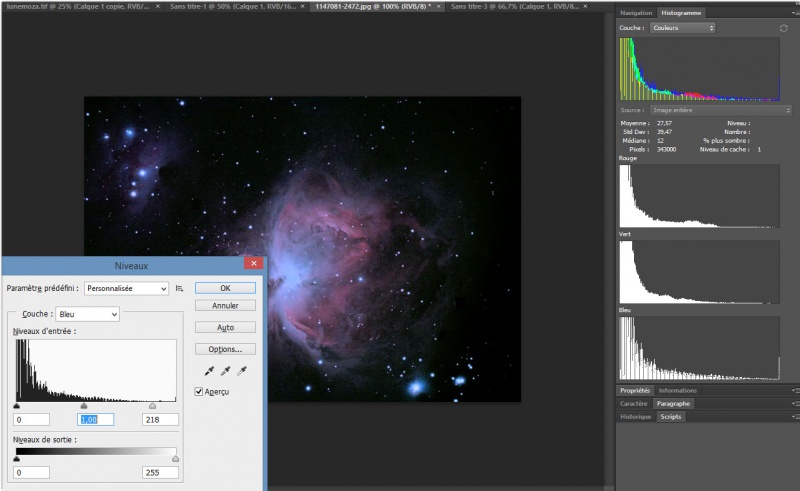Select the white point eyedropper
The image size is (800, 491).
pos(241,371)
